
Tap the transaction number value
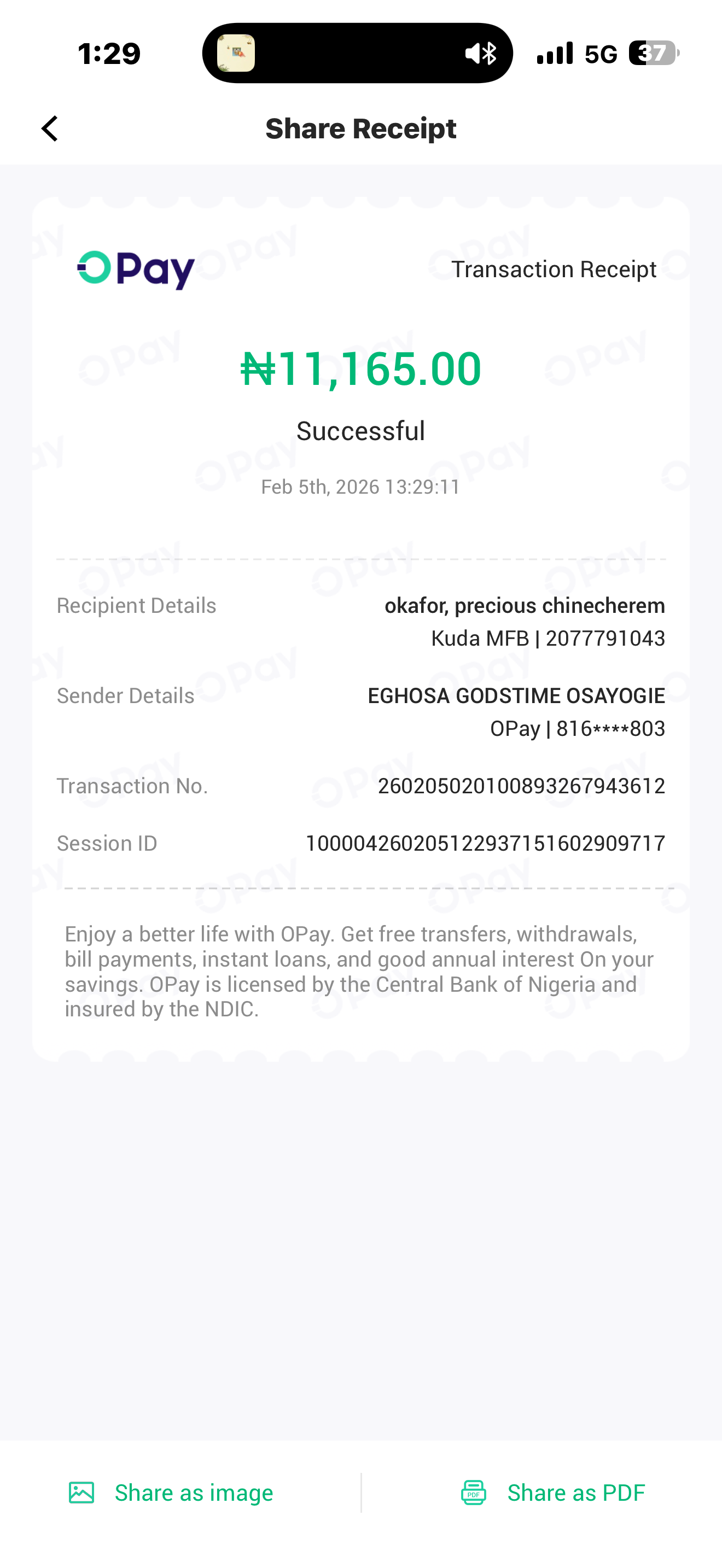521,786
